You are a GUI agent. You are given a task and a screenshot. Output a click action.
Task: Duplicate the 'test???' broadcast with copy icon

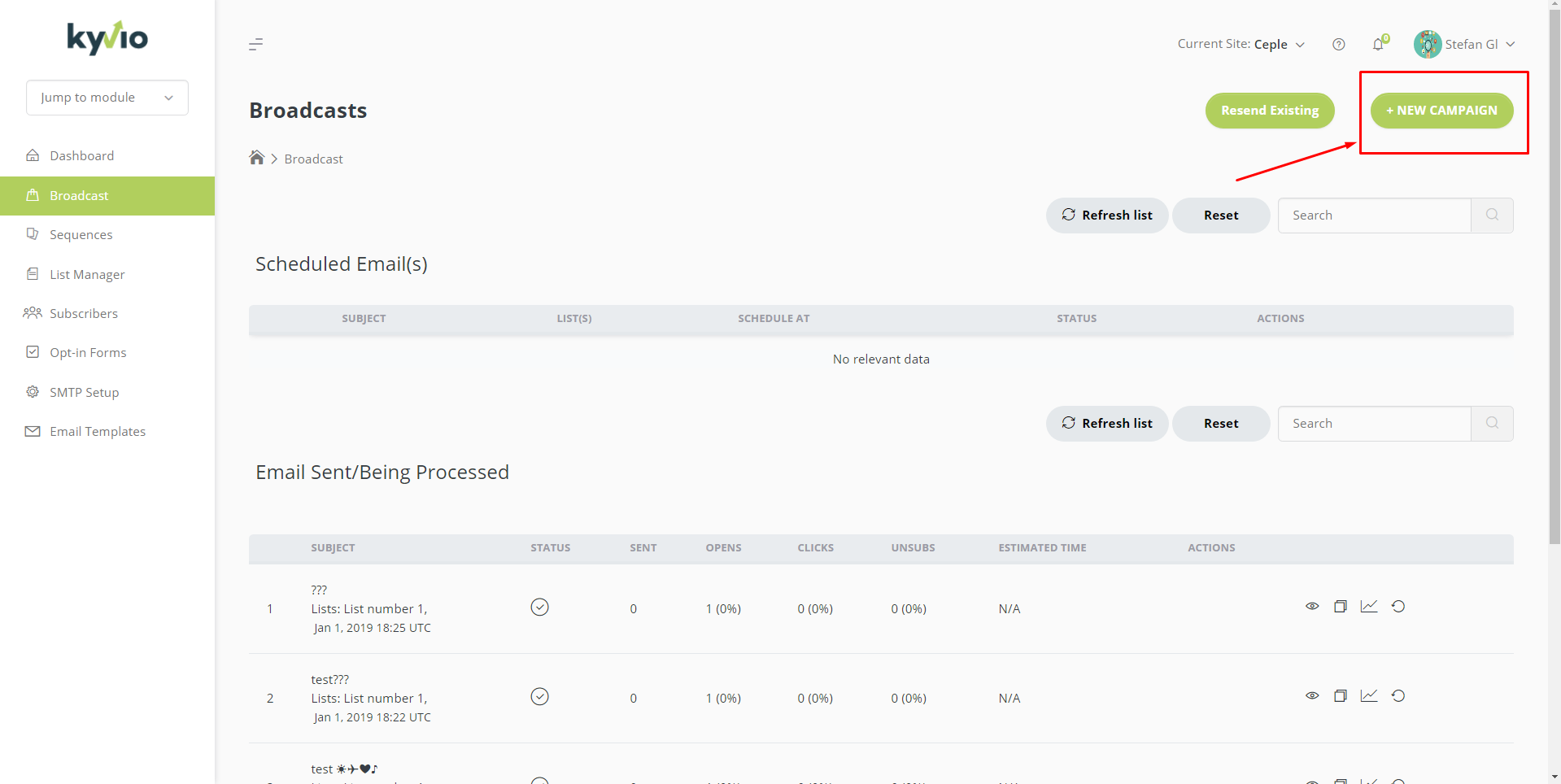pos(1341,696)
